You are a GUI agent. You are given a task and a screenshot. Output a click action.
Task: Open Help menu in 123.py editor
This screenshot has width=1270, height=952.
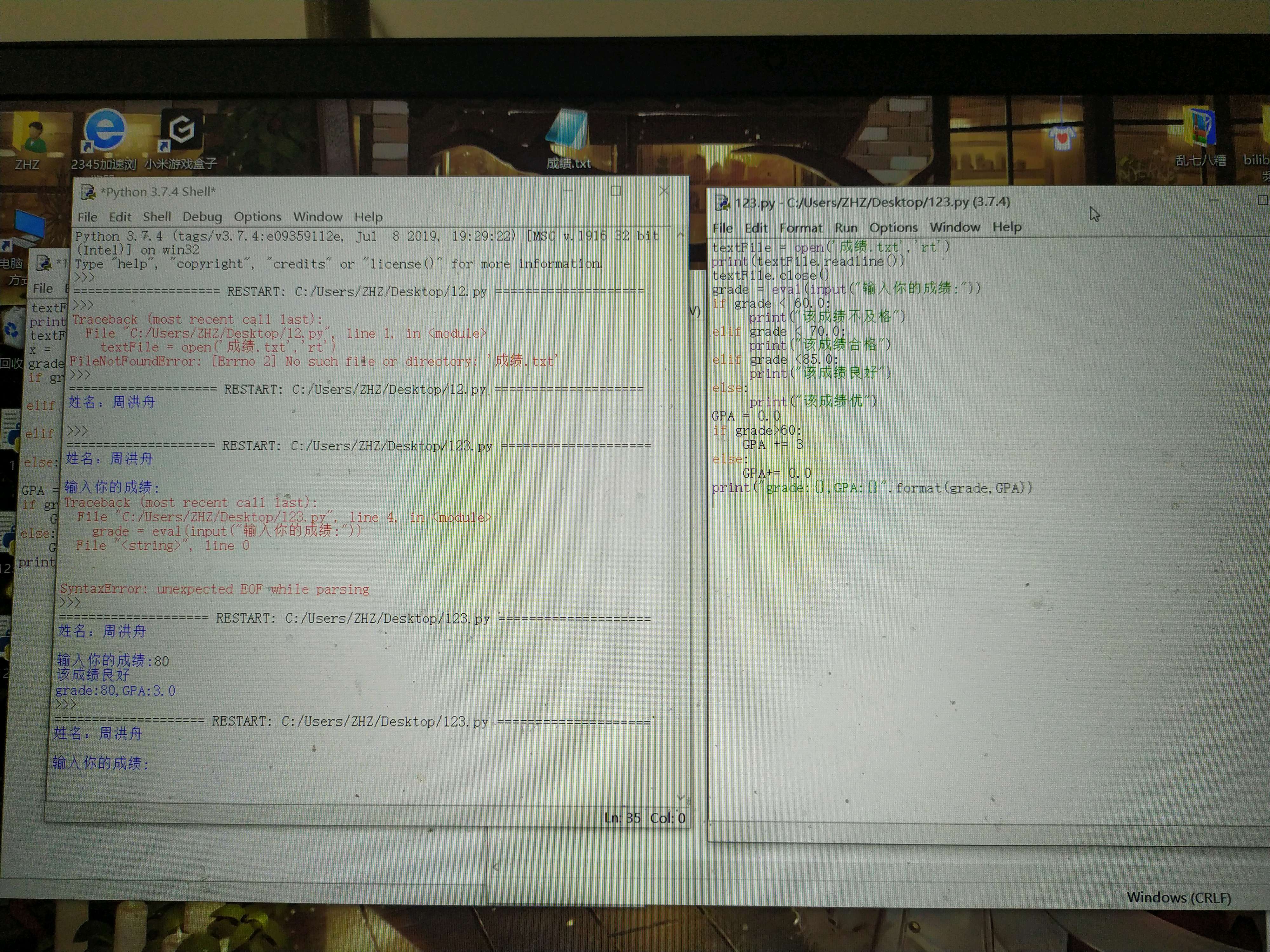coord(1006,227)
